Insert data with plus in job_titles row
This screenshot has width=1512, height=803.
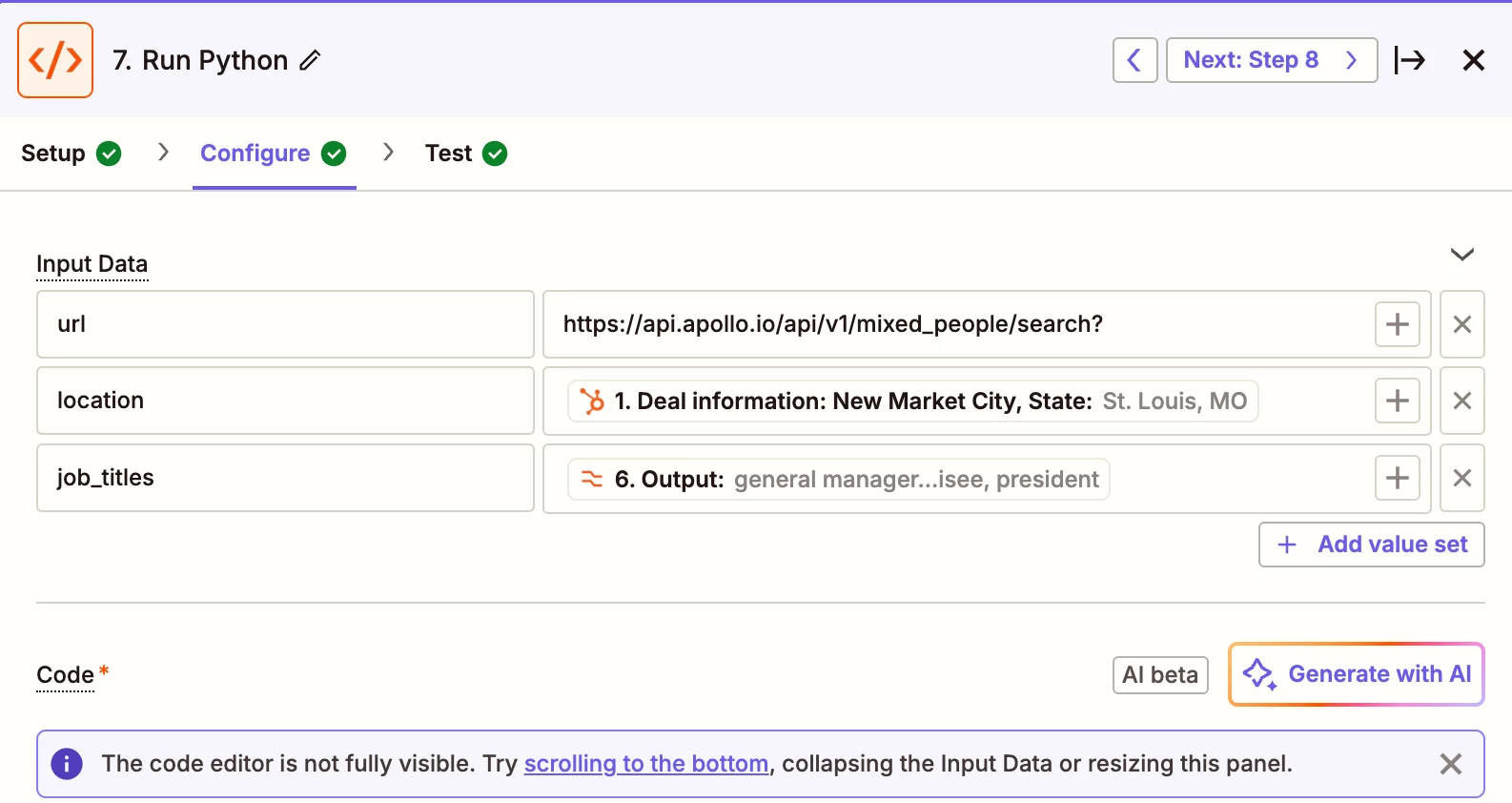point(1397,478)
